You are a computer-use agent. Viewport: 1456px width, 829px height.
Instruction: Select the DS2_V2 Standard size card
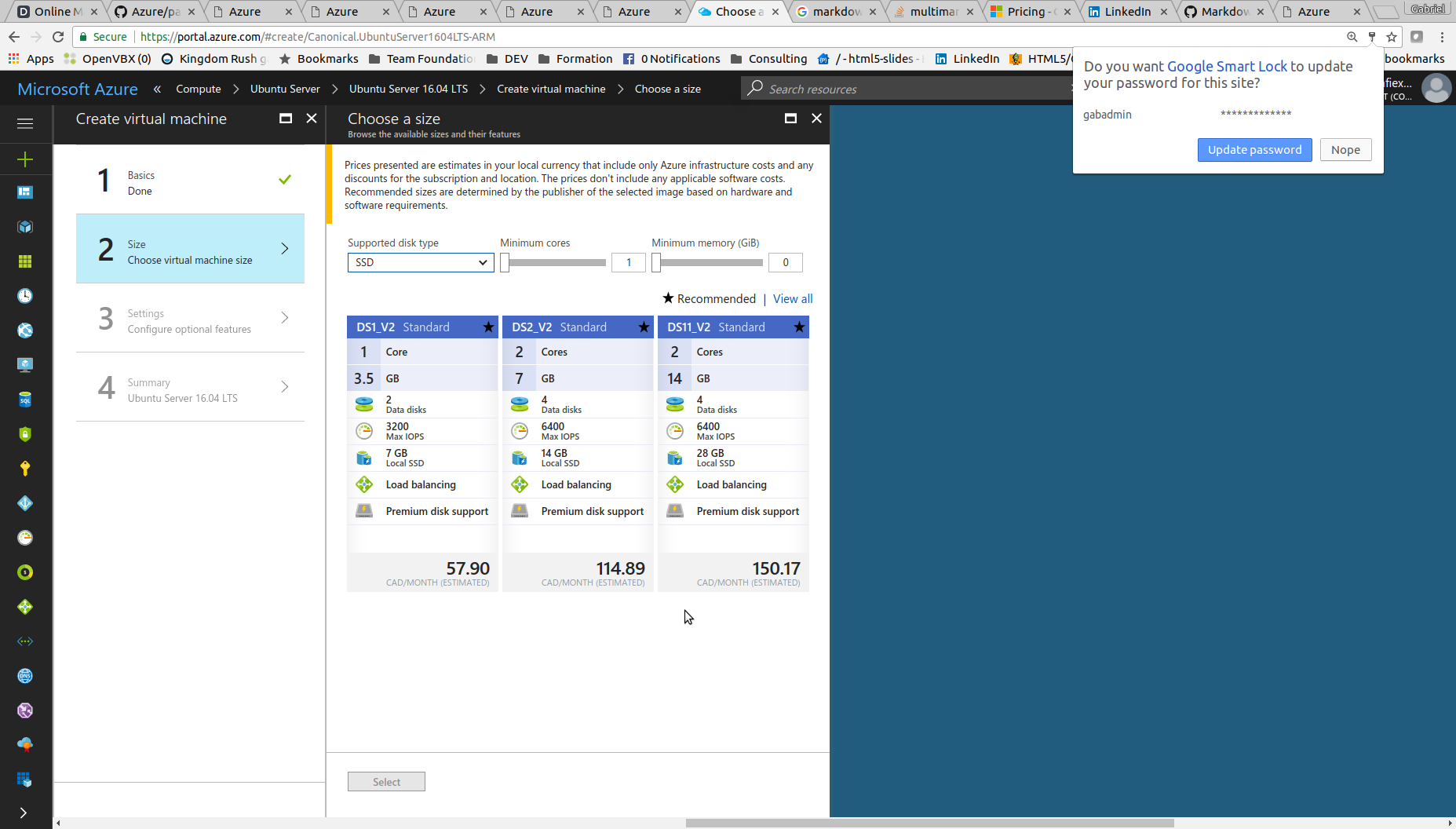point(578,453)
